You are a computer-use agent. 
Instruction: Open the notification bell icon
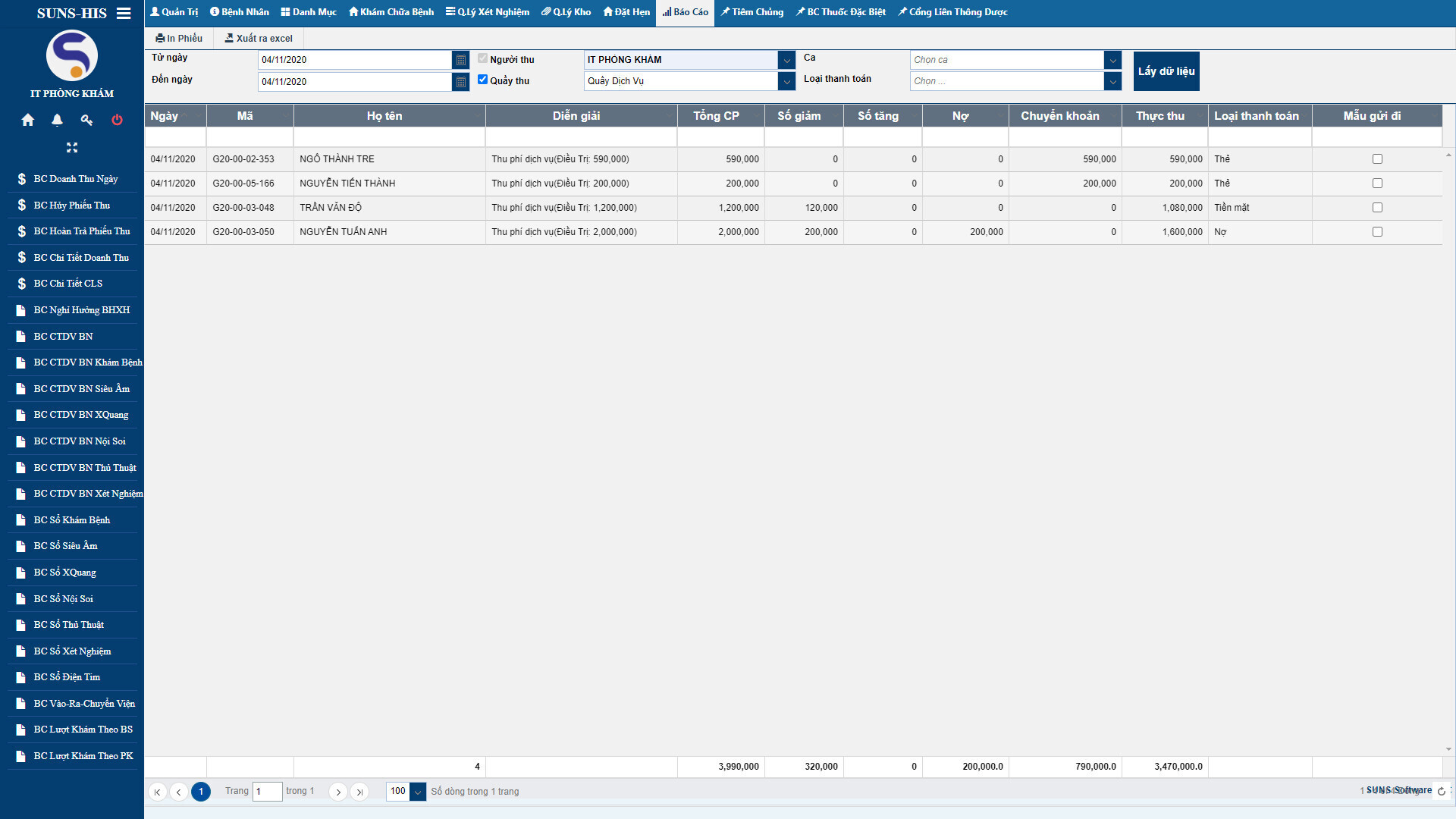(57, 120)
